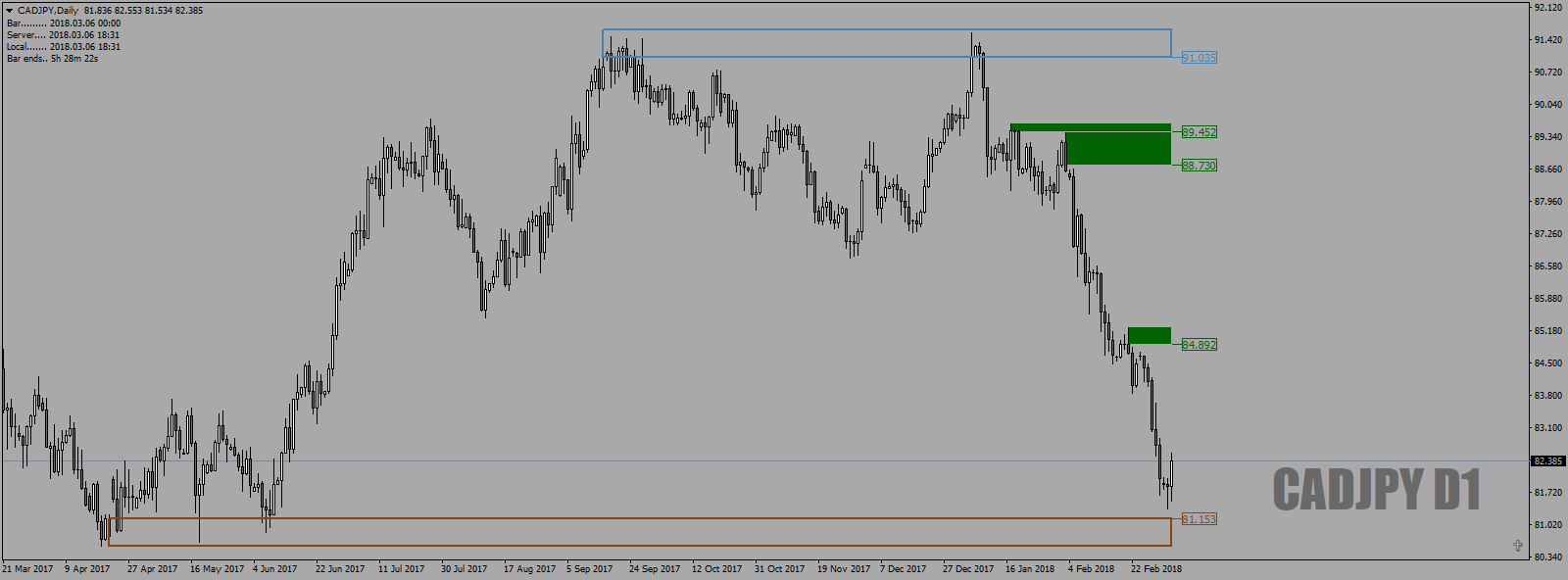The height and width of the screenshot is (580, 1568).
Task: Click the 81.020 price scale value
Action: 1548,525
